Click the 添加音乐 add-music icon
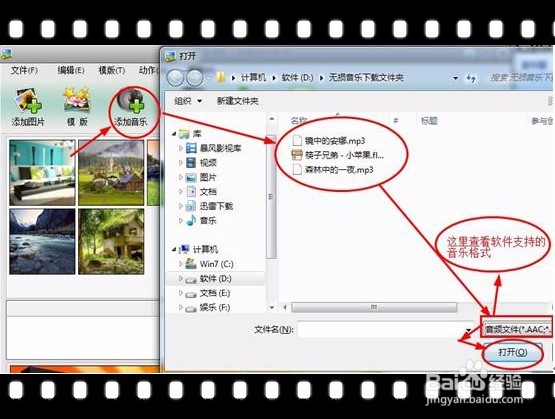The image size is (555, 419). tap(131, 102)
